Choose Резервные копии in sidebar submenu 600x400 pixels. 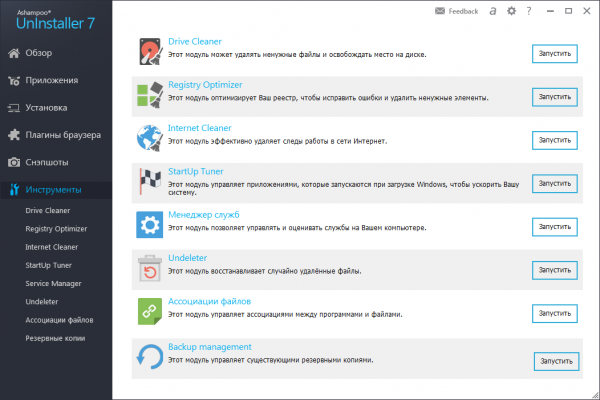tap(58, 339)
